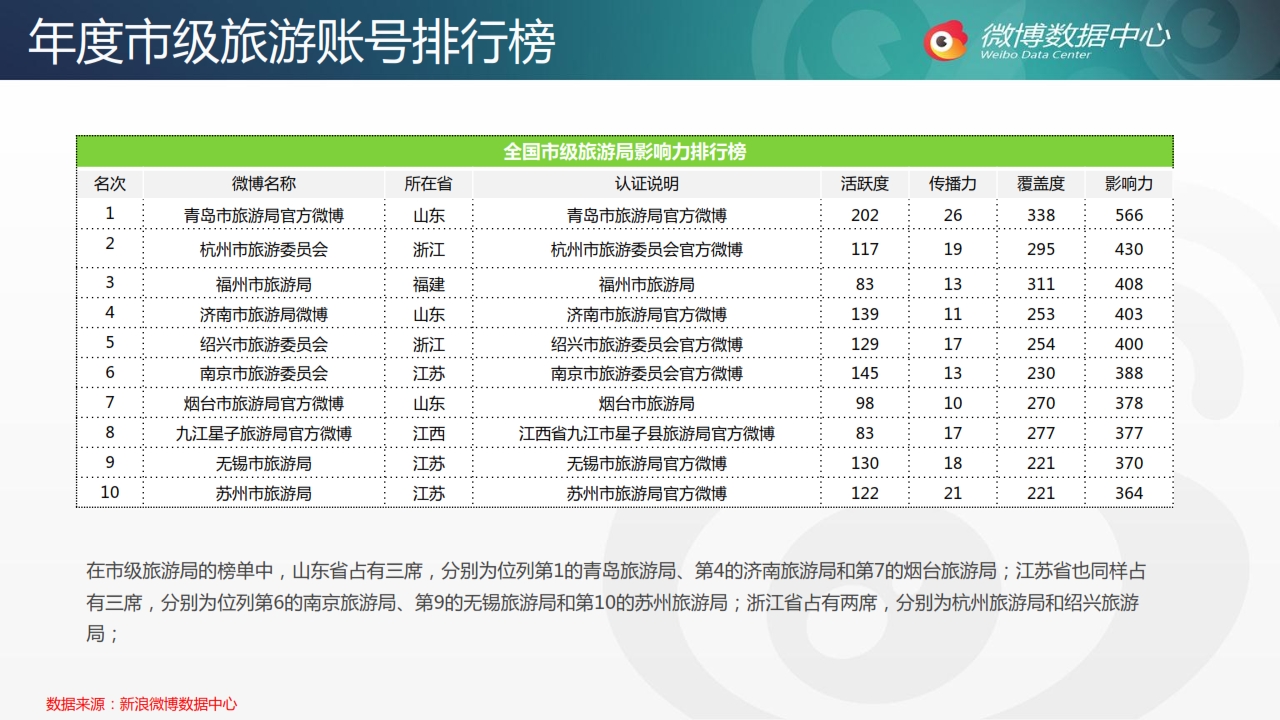Click the influence value 403
This screenshot has width=1280, height=720.
1129,314
